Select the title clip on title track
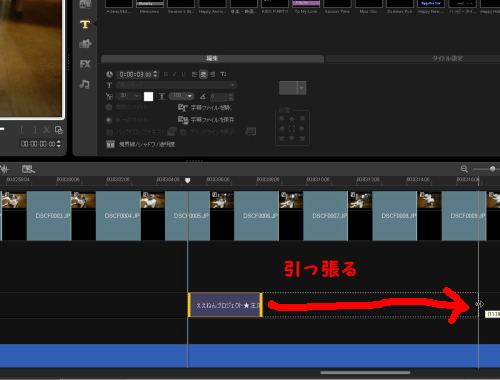This screenshot has height=380, width=500. (225, 305)
